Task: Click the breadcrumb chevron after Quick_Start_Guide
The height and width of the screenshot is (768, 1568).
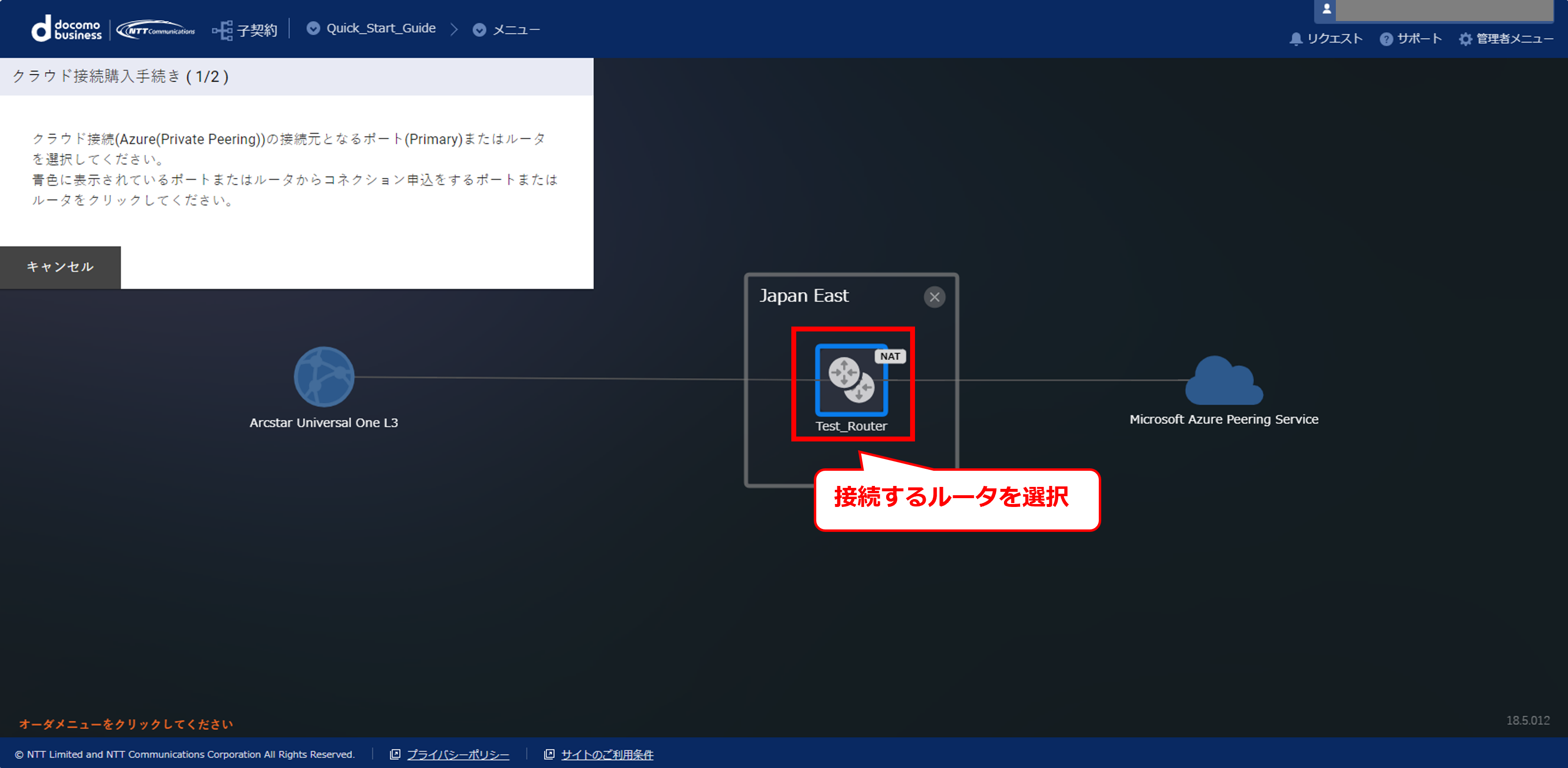Action: coord(454,29)
